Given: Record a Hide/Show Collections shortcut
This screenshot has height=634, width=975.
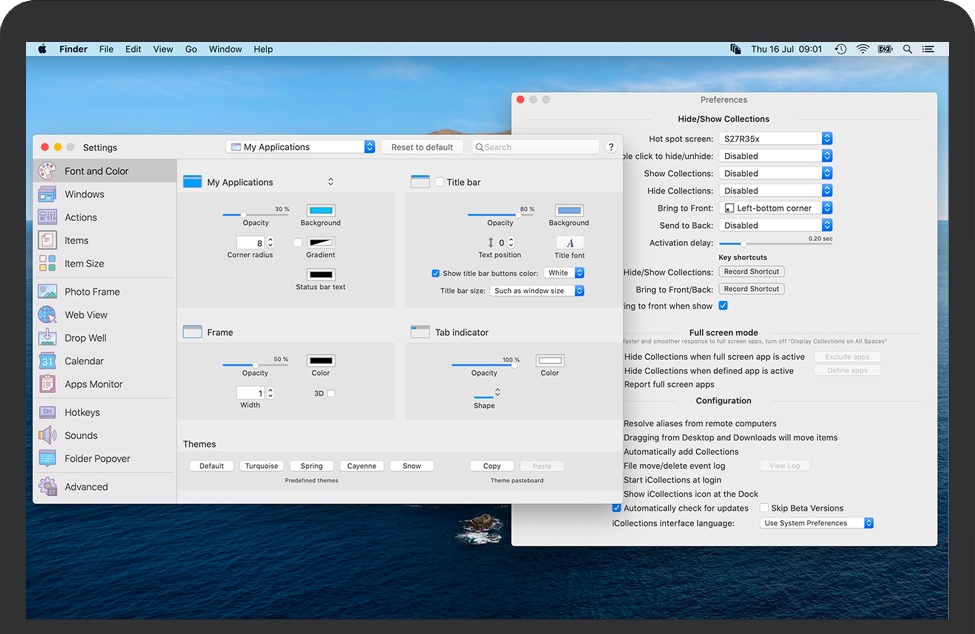Looking at the screenshot, I should [x=751, y=271].
